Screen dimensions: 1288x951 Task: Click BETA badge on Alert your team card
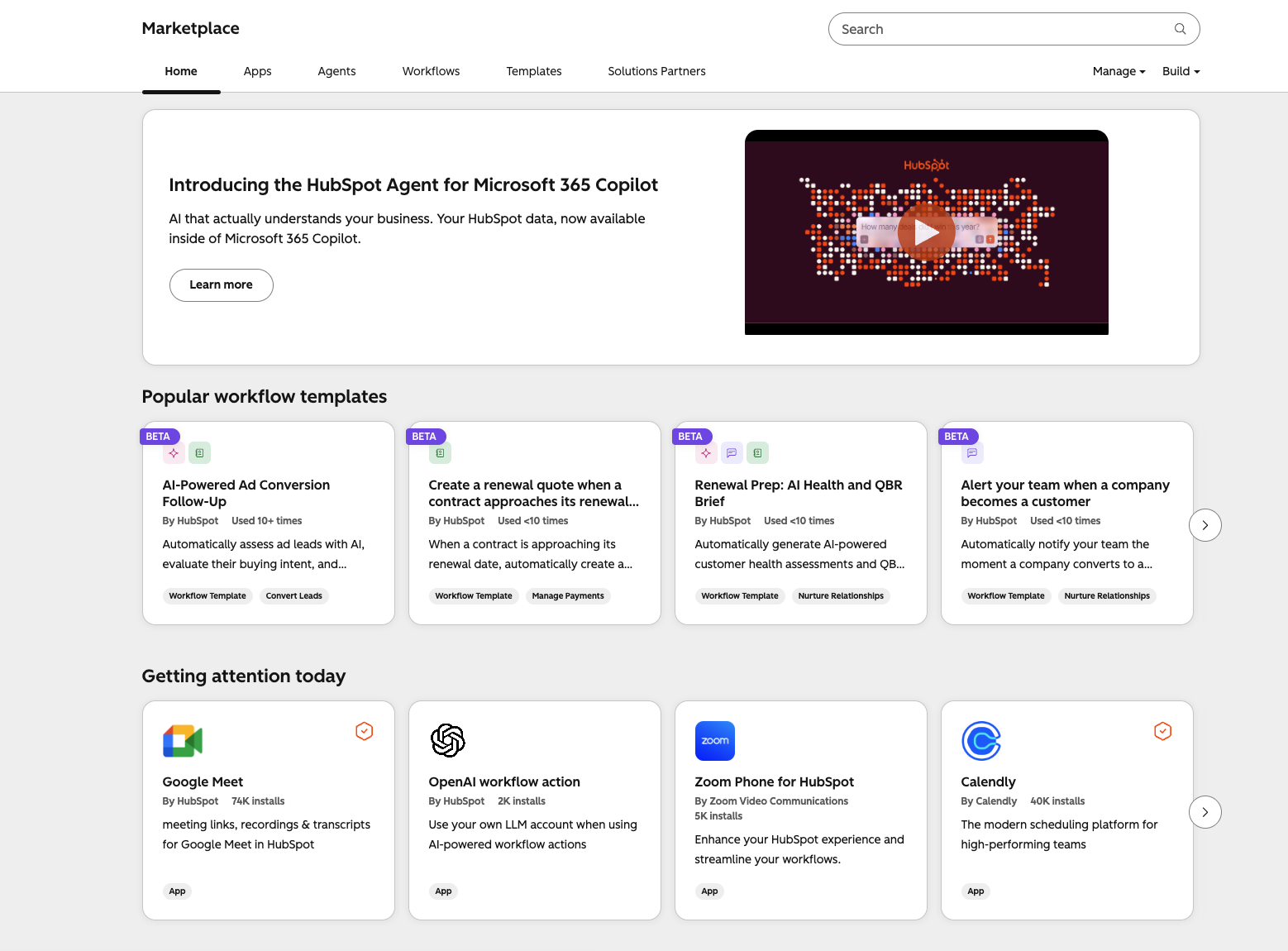(x=958, y=437)
